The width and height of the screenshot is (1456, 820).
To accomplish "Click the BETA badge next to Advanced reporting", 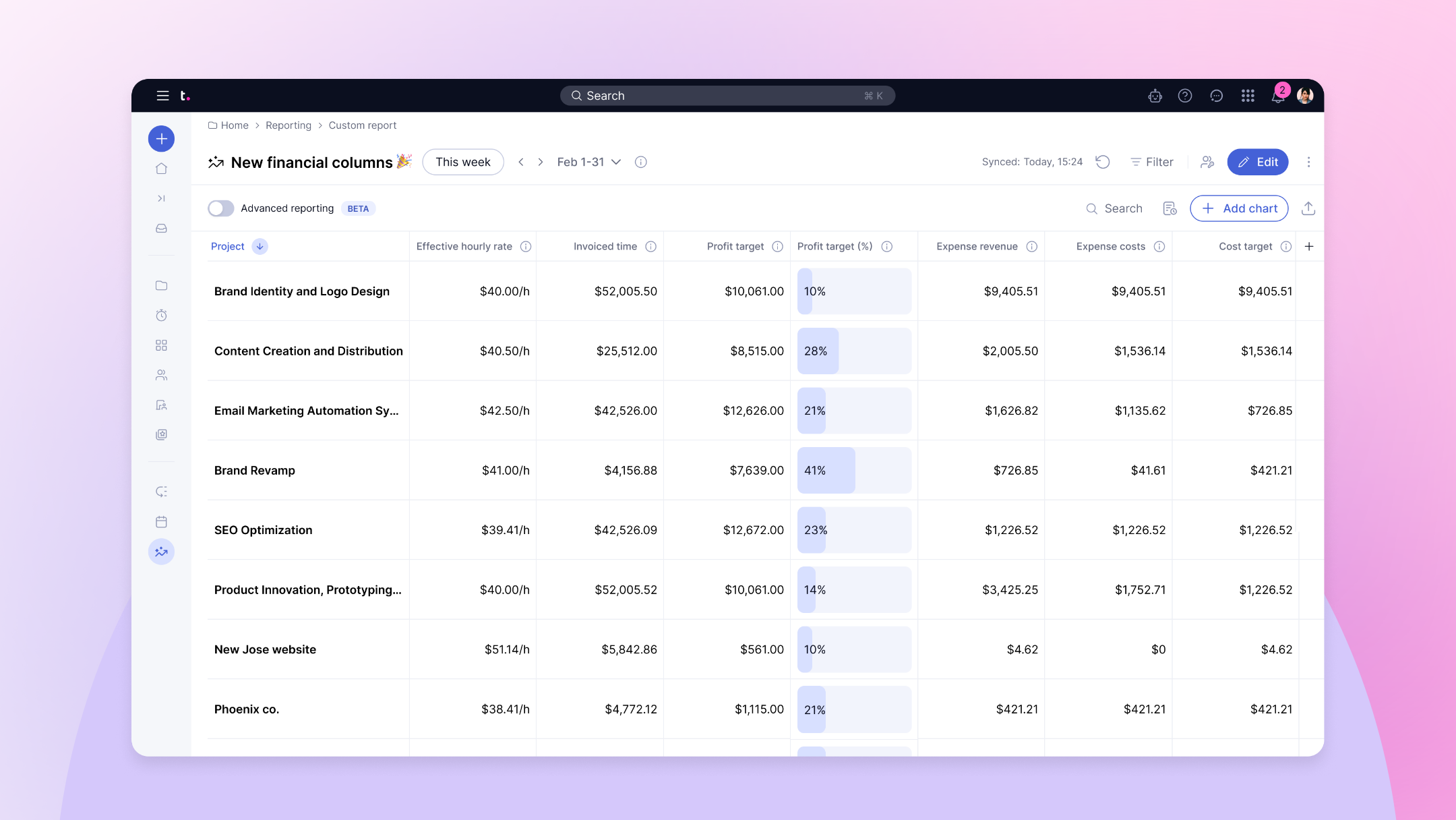I will click(358, 209).
